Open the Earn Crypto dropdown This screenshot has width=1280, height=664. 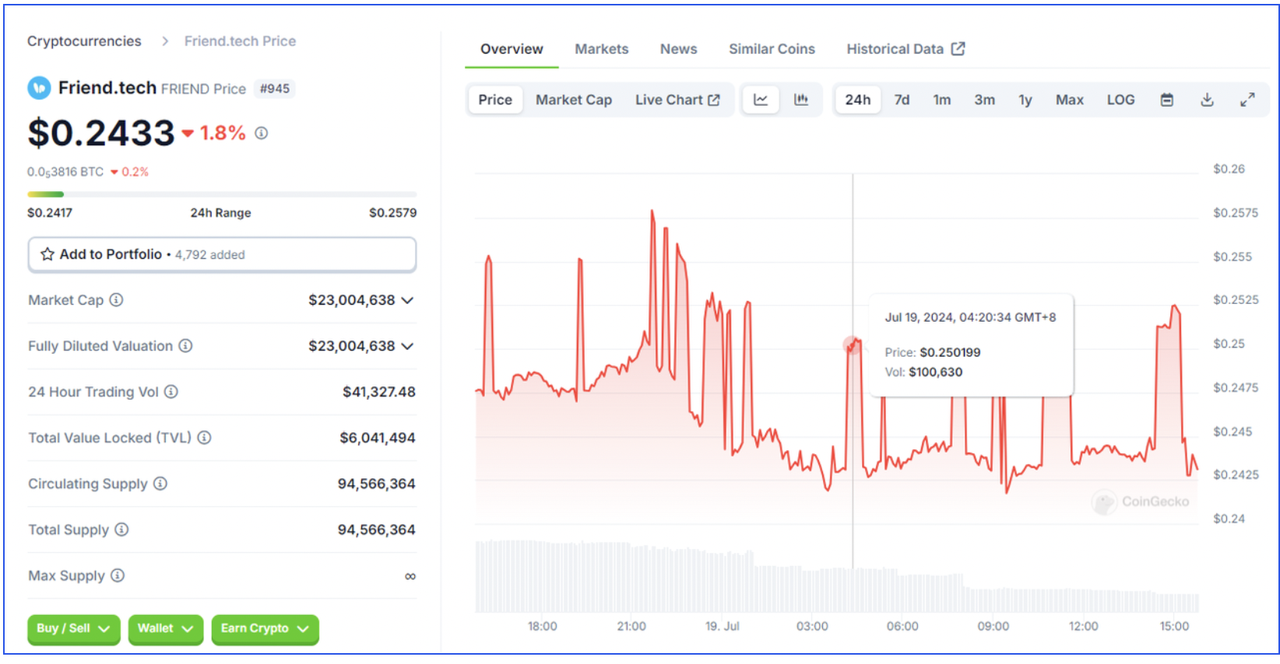[x=265, y=629]
